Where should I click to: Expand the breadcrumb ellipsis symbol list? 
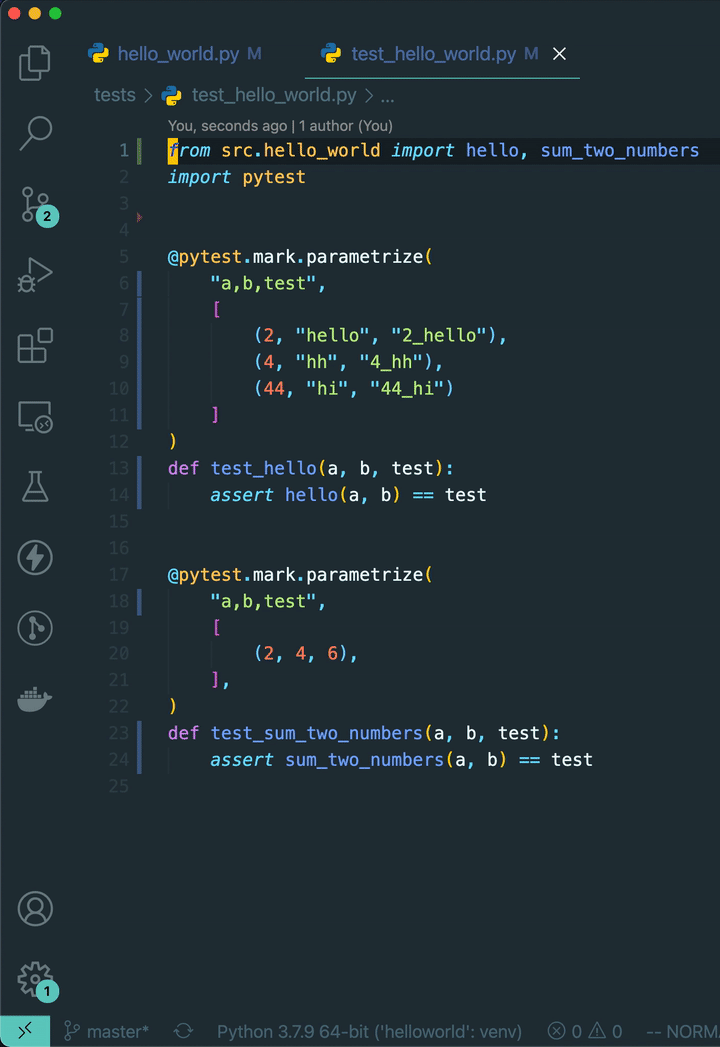tap(388, 96)
